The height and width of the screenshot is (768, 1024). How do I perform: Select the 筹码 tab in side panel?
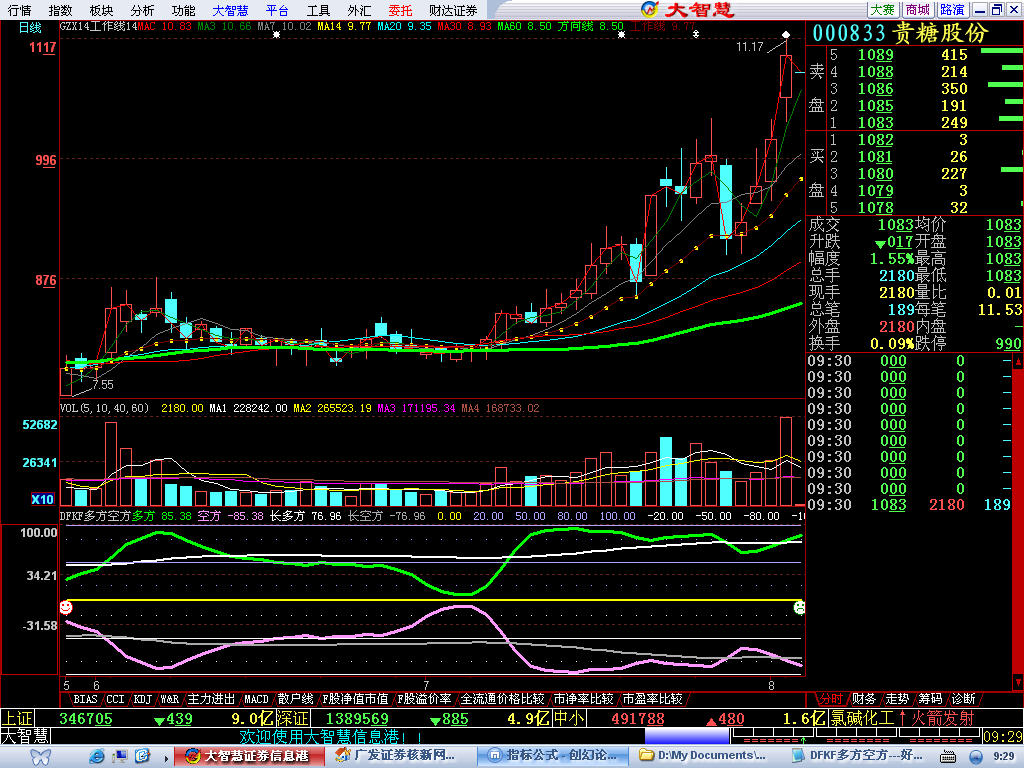[930, 699]
